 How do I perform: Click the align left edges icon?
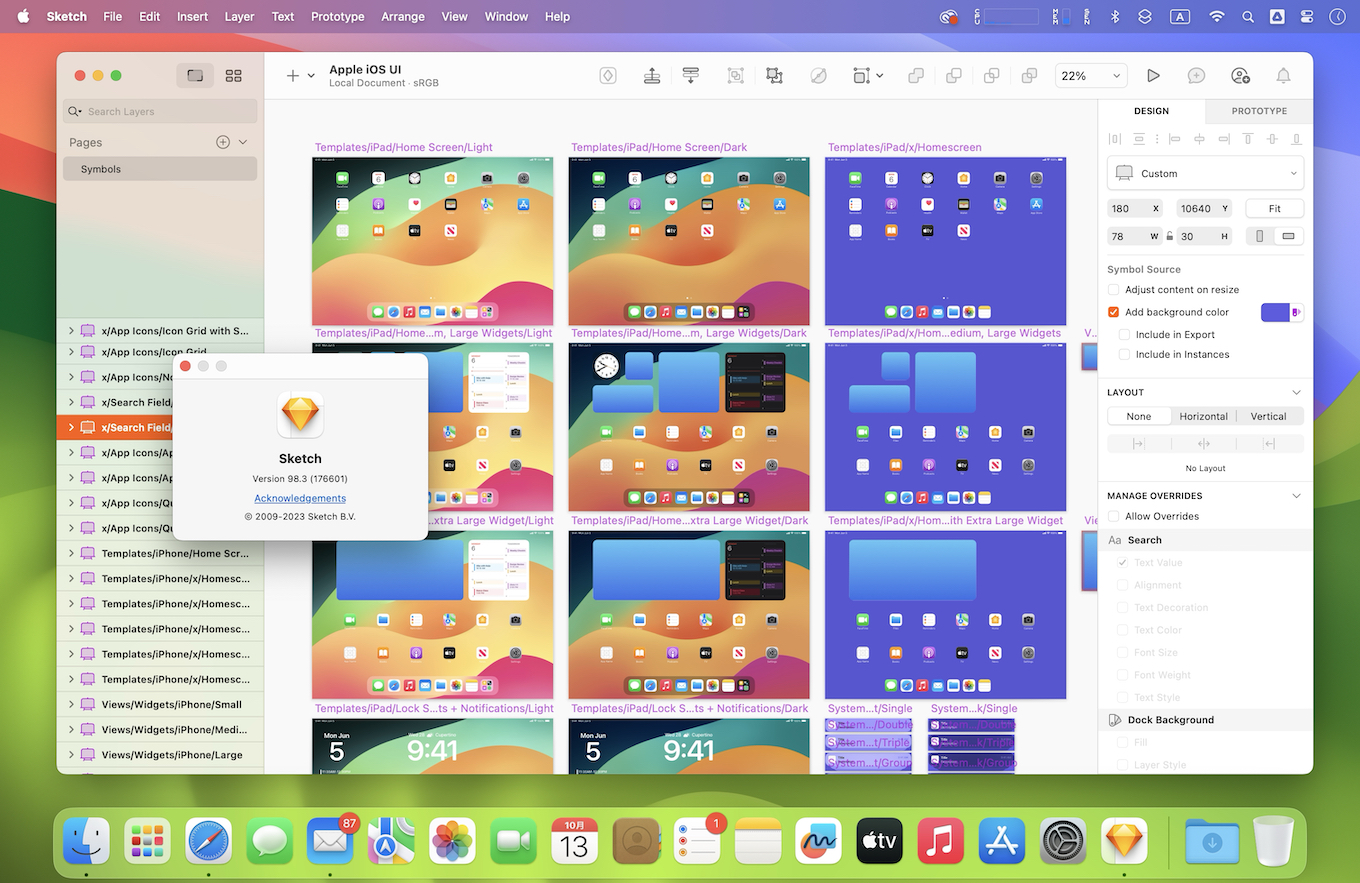[x=1174, y=139]
